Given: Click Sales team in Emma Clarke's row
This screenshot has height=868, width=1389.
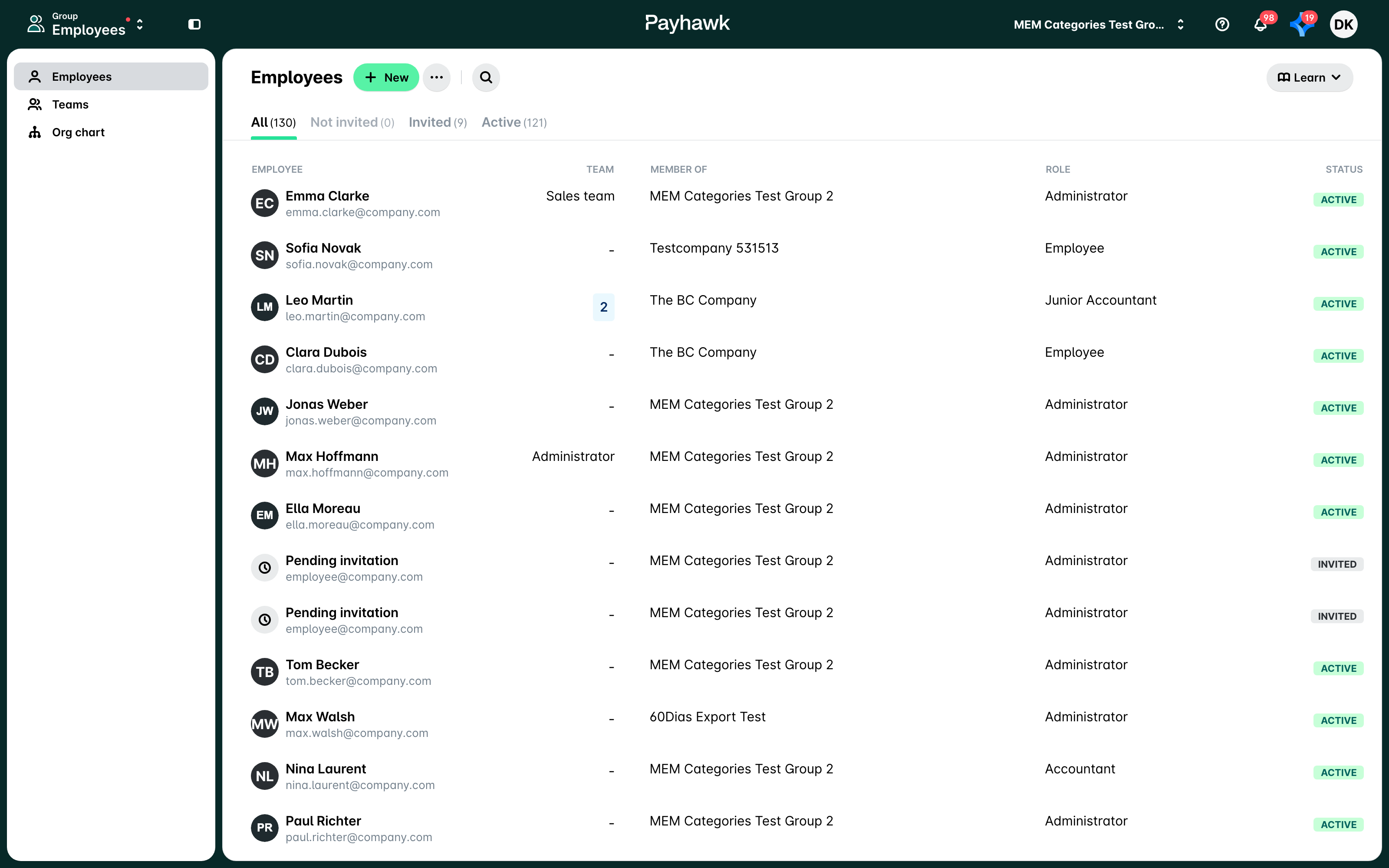Looking at the screenshot, I should tap(580, 196).
